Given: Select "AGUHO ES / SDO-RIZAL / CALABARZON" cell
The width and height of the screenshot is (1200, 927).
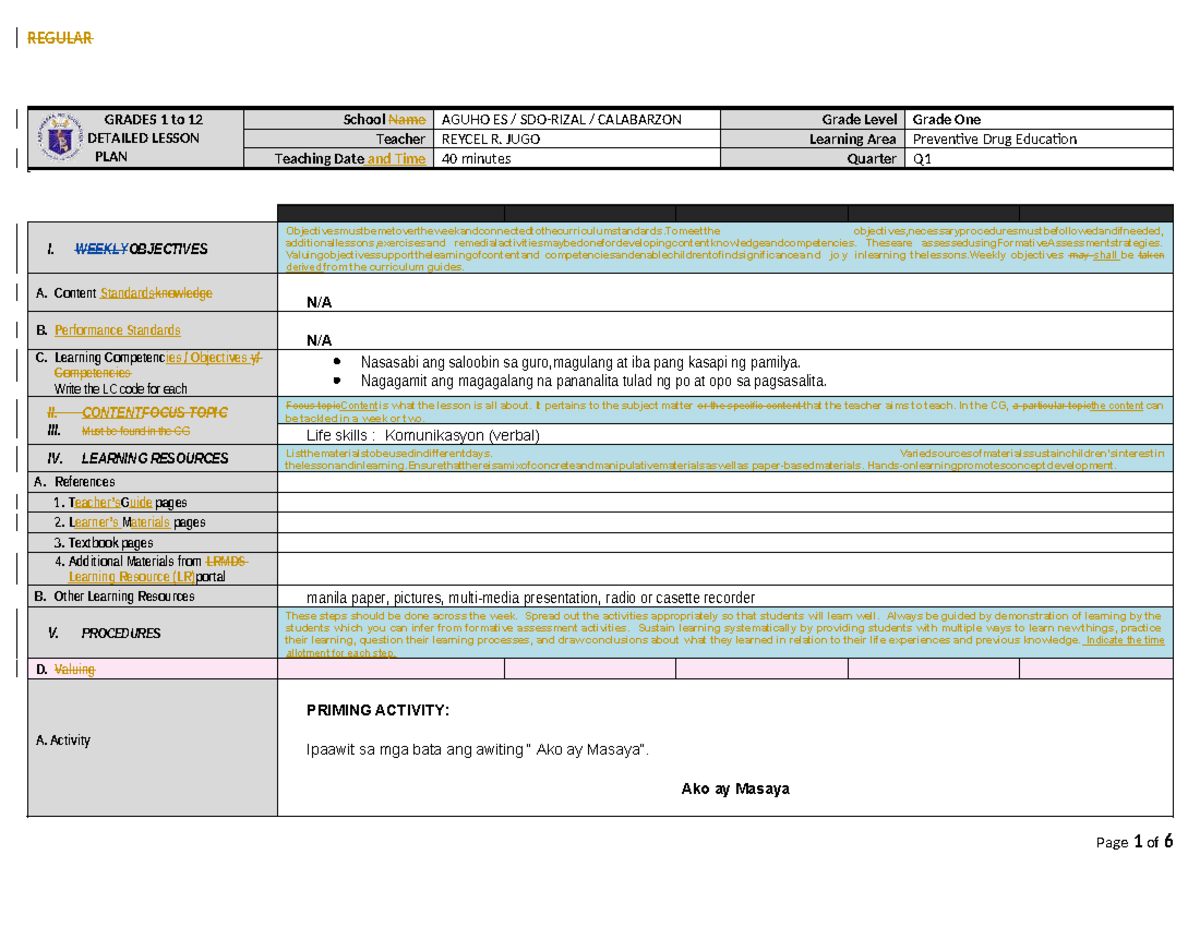Looking at the screenshot, I should pyautogui.click(x=575, y=119).
